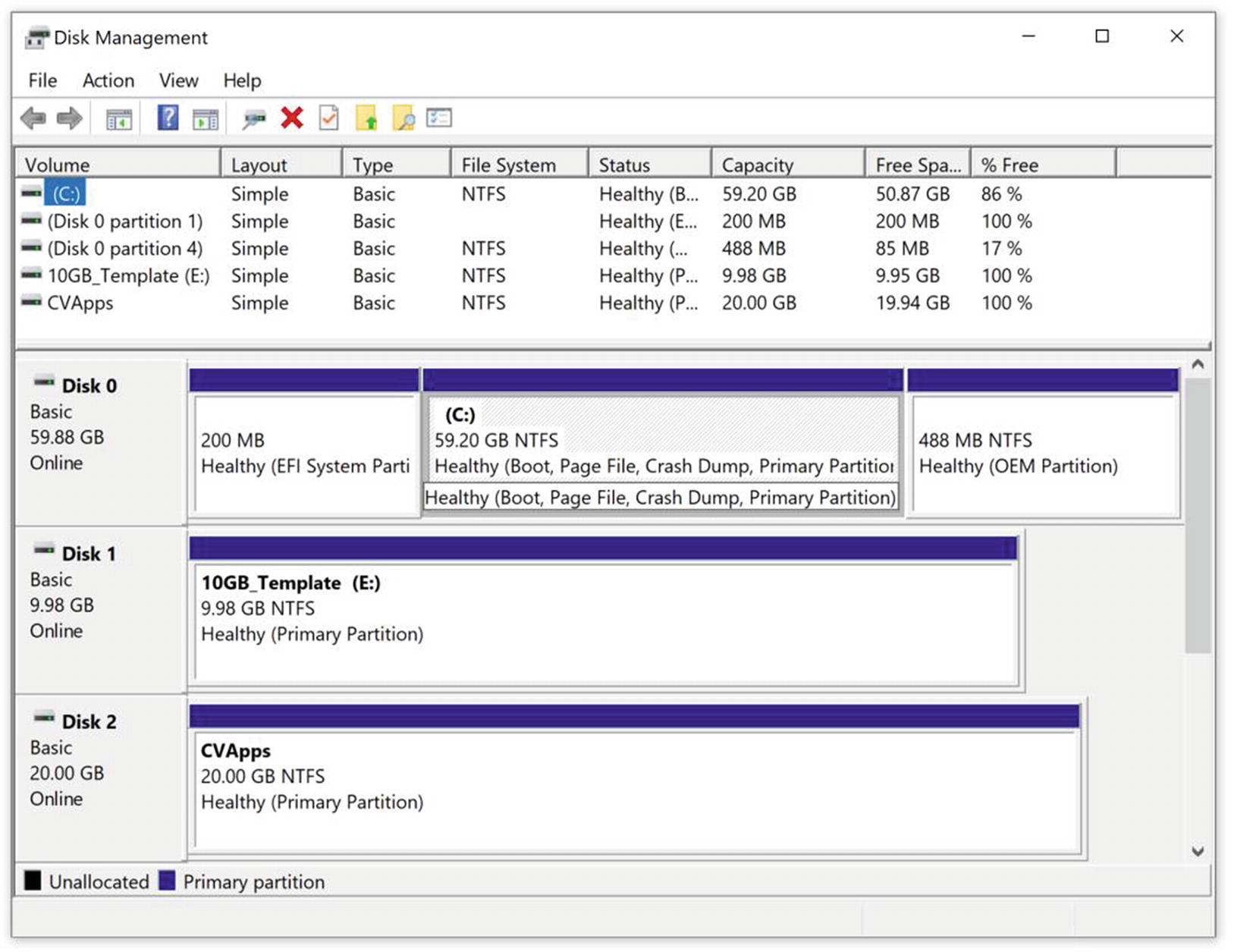Click the black Unallocated legend swatch

(x=33, y=880)
